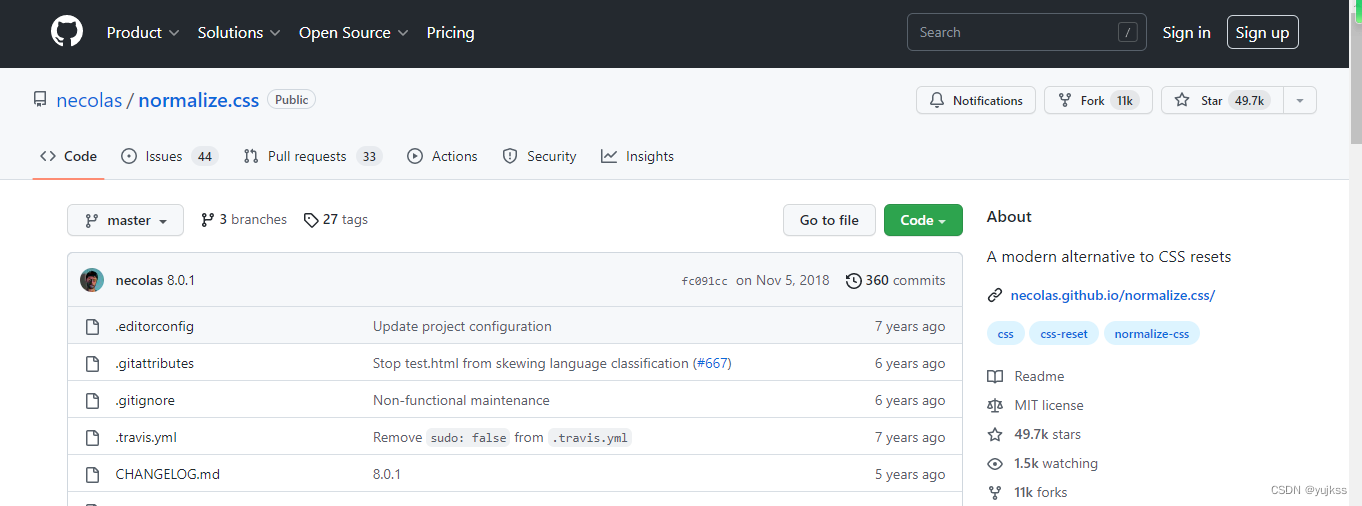The height and width of the screenshot is (506, 1362).
Task: Fork the repository using fork button
Action: [1082, 101]
